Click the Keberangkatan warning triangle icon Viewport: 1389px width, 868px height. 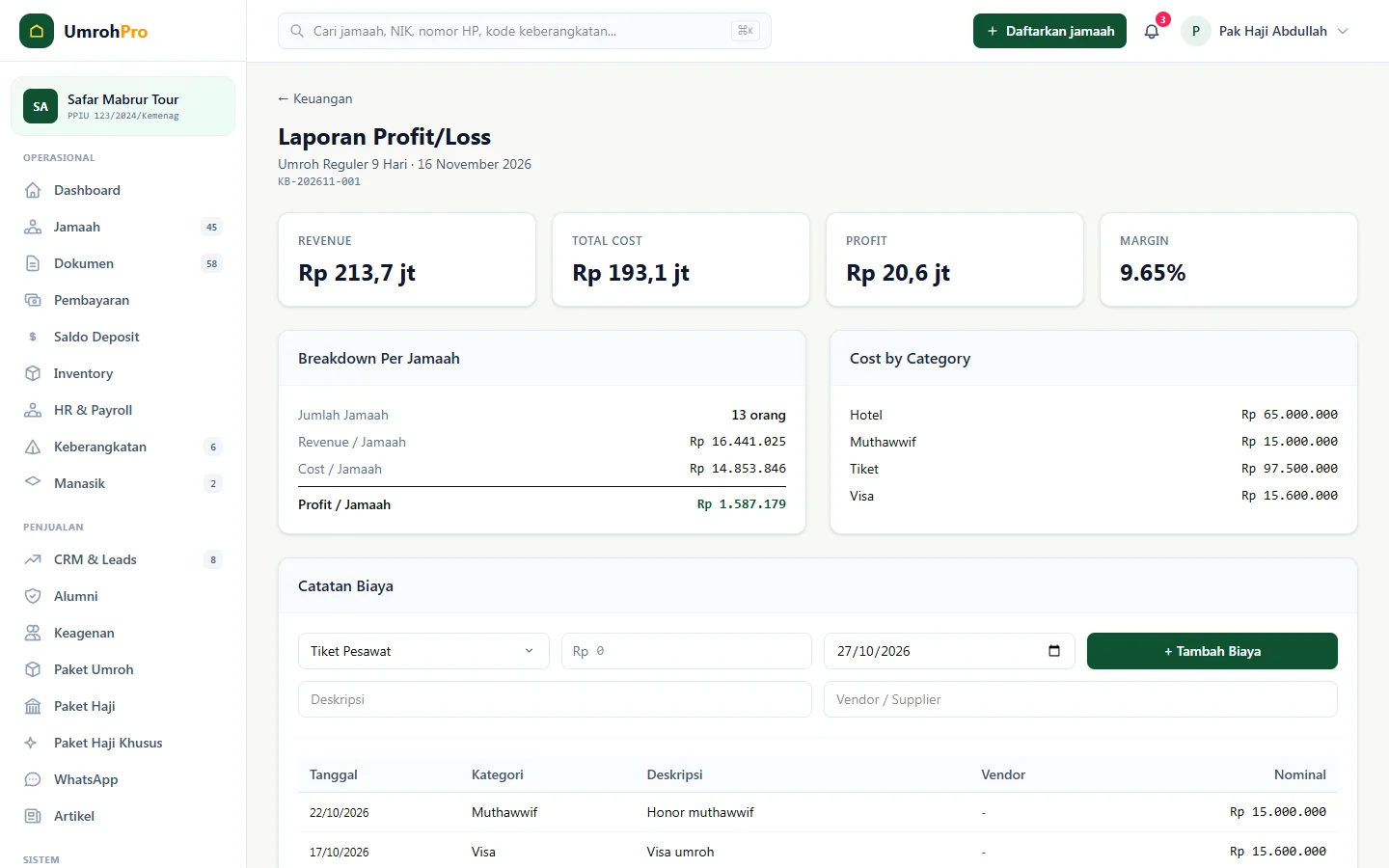point(33,447)
